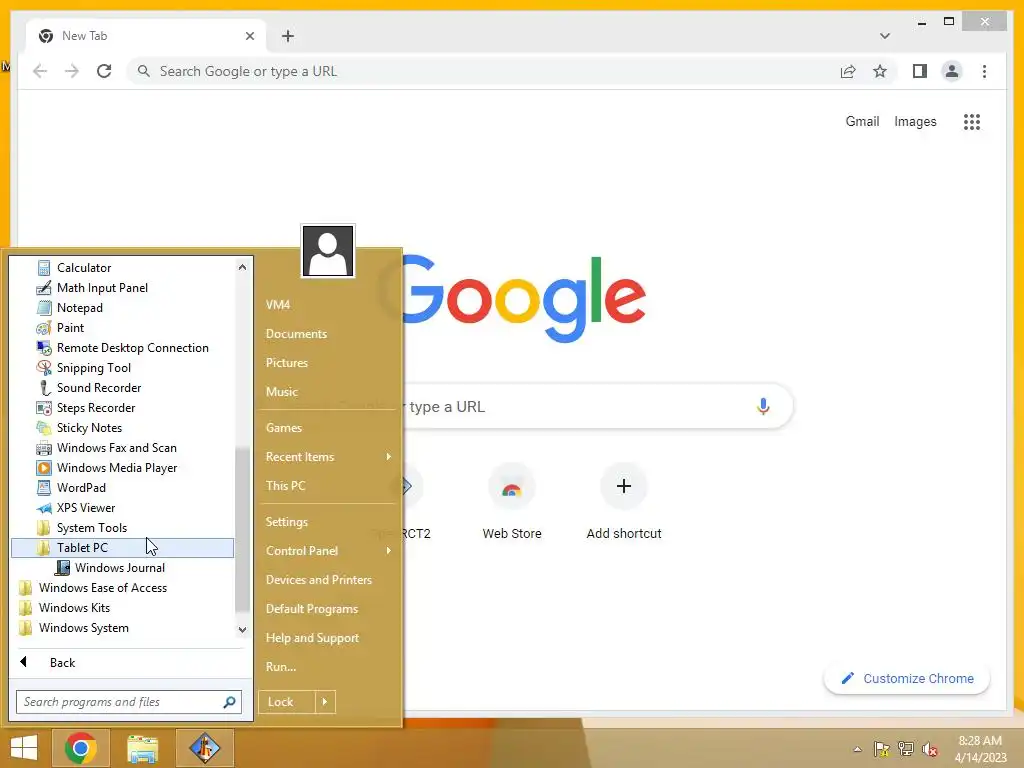Image resolution: width=1024 pixels, height=768 pixels.
Task: Click the Chrome icon on the taskbar
Action: pos(80,748)
